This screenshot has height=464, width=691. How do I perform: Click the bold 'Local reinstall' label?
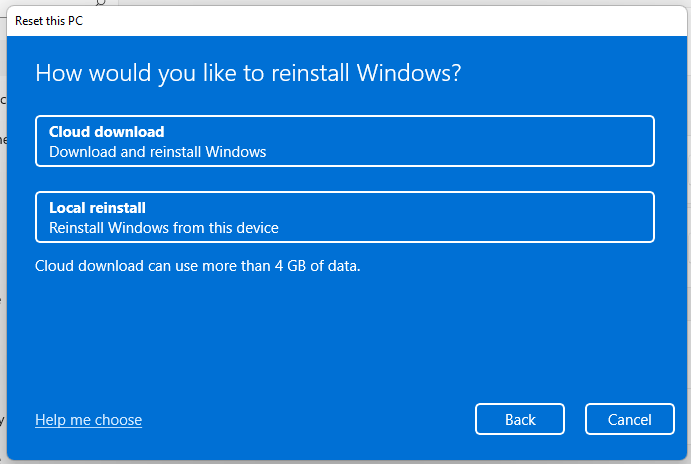coord(97,208)
